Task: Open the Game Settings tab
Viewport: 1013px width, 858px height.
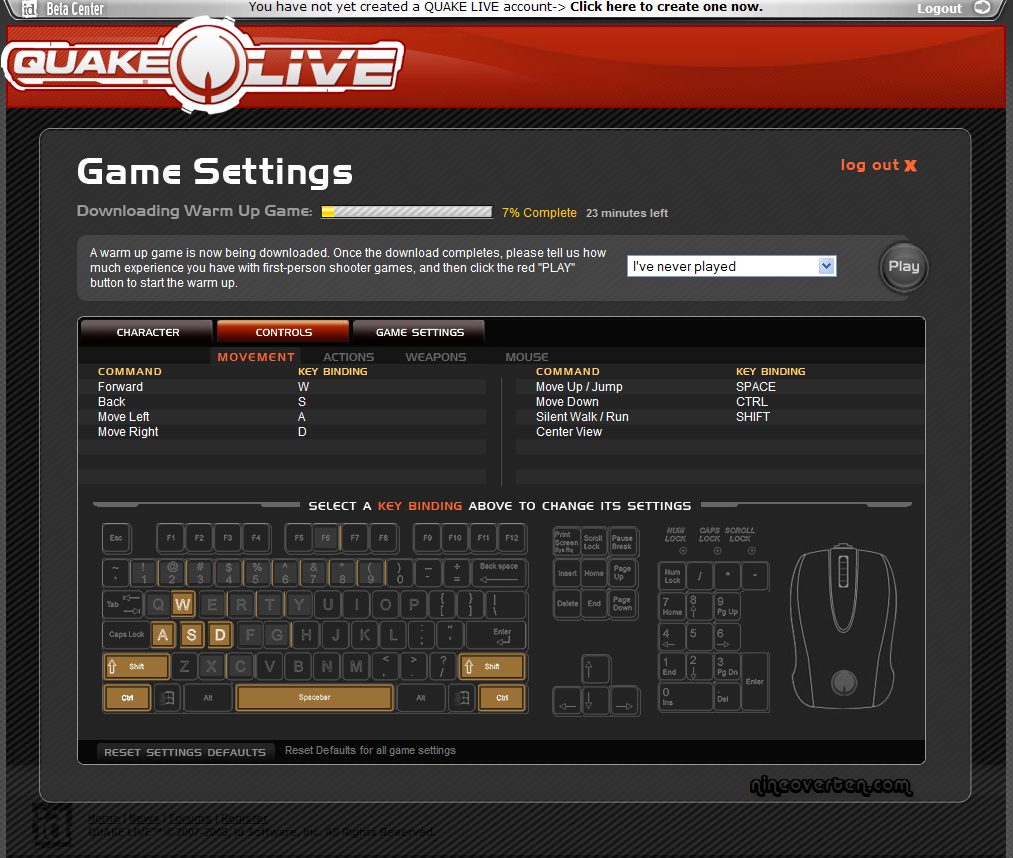Action: 419,332
